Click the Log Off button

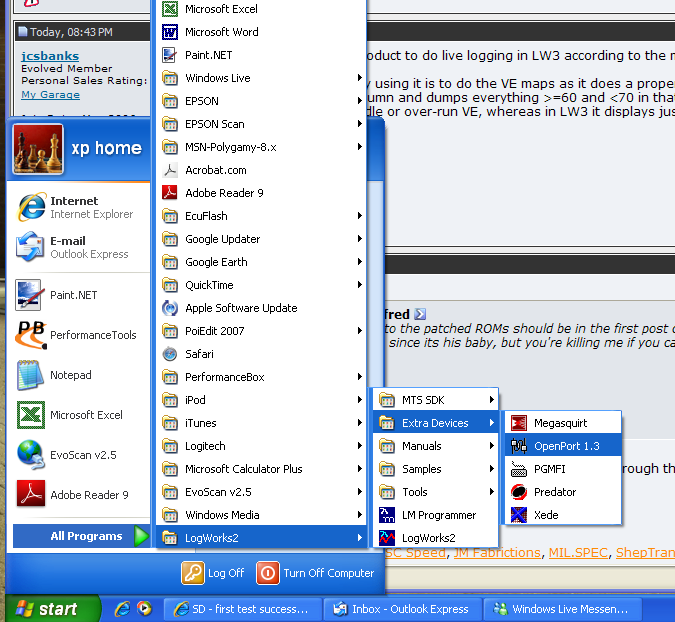point(213,573)
